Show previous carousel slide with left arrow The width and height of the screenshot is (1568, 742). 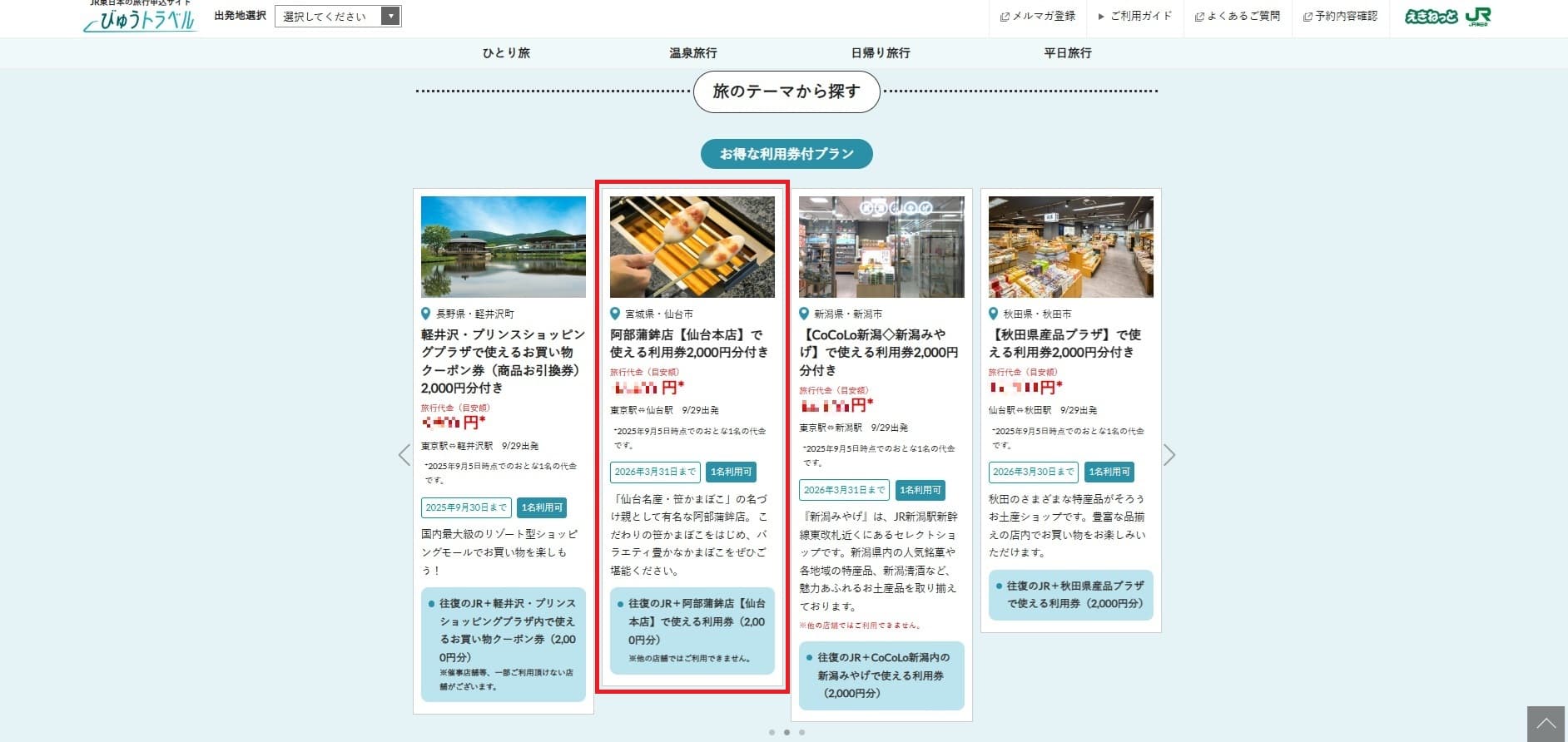(x=404, y=455)
